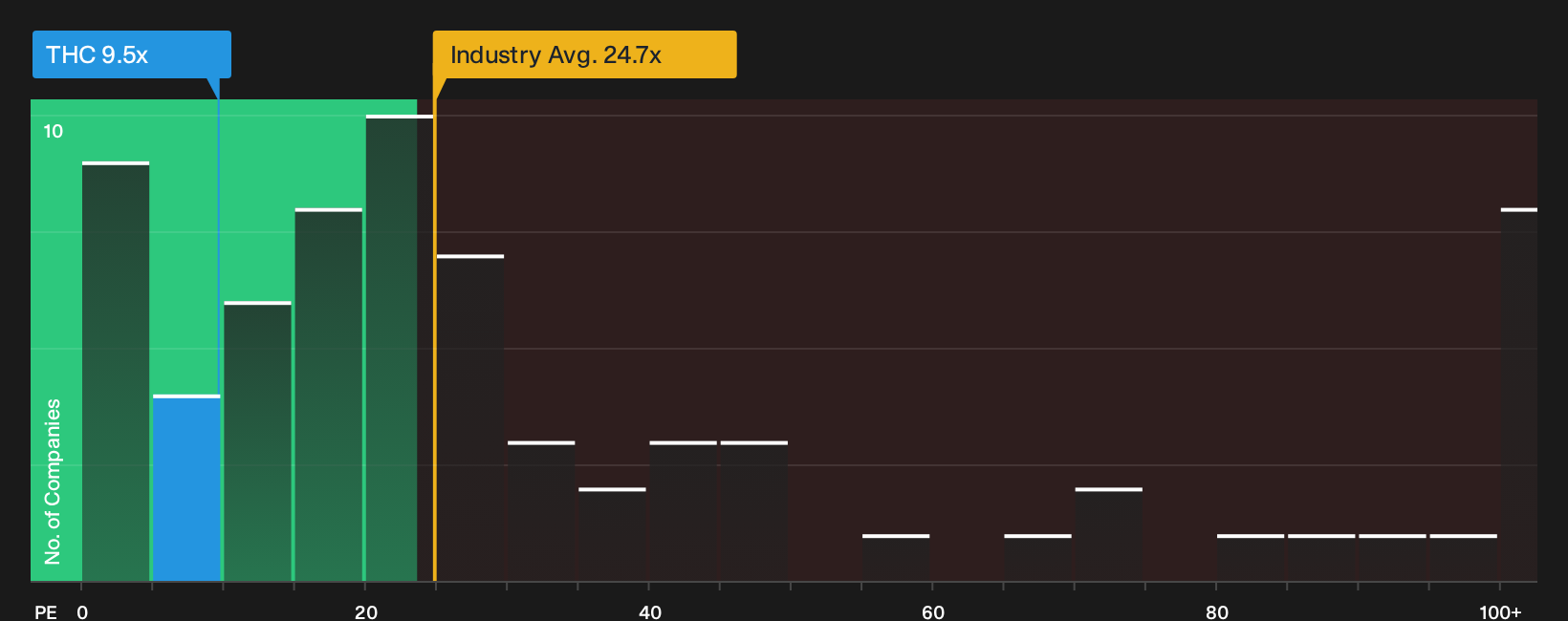Click the 100+ bar at far right
Image resolution: width=1568 pixels, height=621 pixels.
click(1519, 395)
